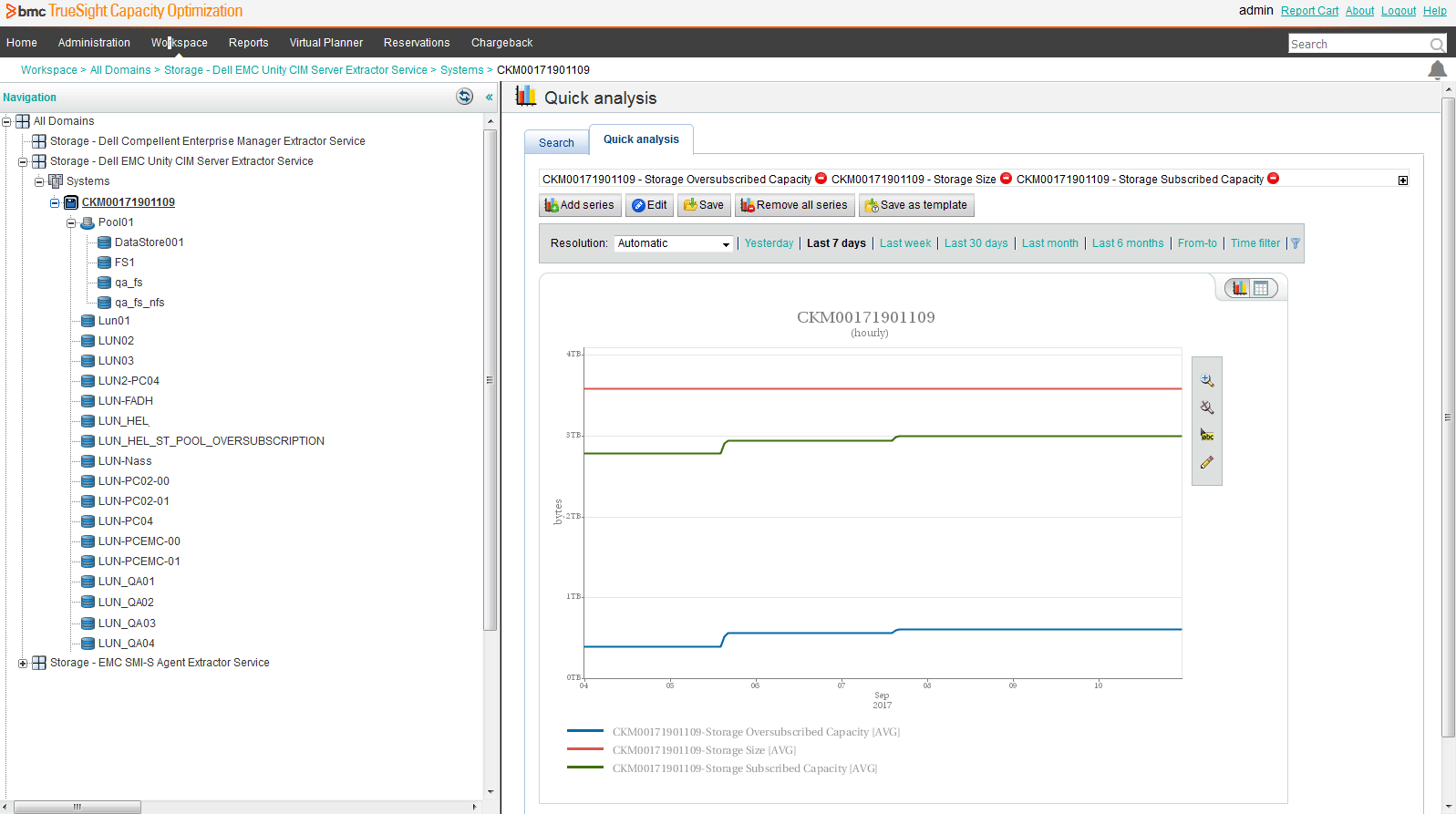Activate the chart zoom-in magnifier tool
Viewport: 1456px width, 814px height.
click(x=1207, y=380)
